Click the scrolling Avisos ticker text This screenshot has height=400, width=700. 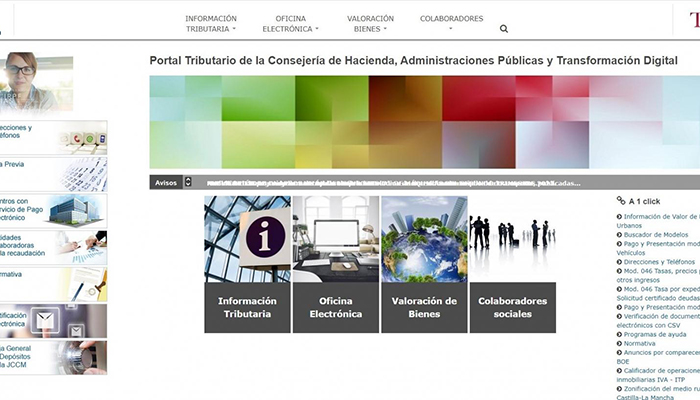pyautogui.click(x=393, y=183)
